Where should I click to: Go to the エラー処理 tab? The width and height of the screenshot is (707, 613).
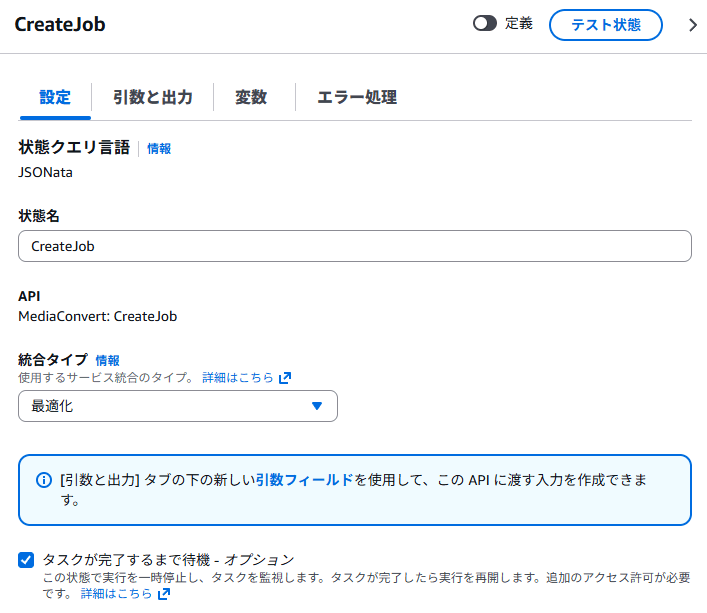357,97
